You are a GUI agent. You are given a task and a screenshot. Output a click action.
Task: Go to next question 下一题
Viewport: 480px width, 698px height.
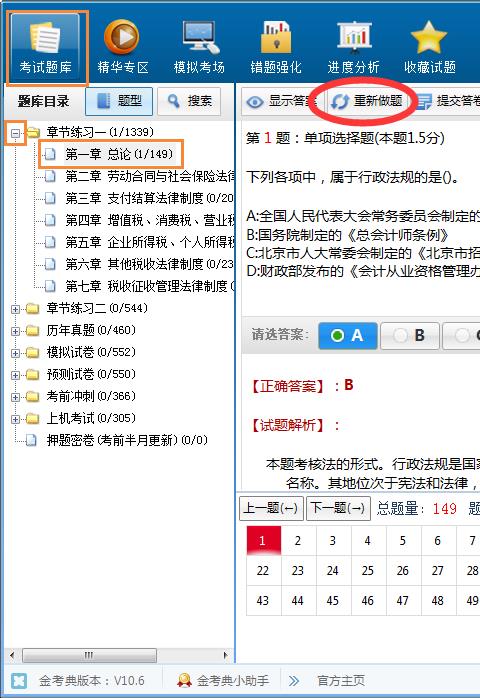(338, 508)
